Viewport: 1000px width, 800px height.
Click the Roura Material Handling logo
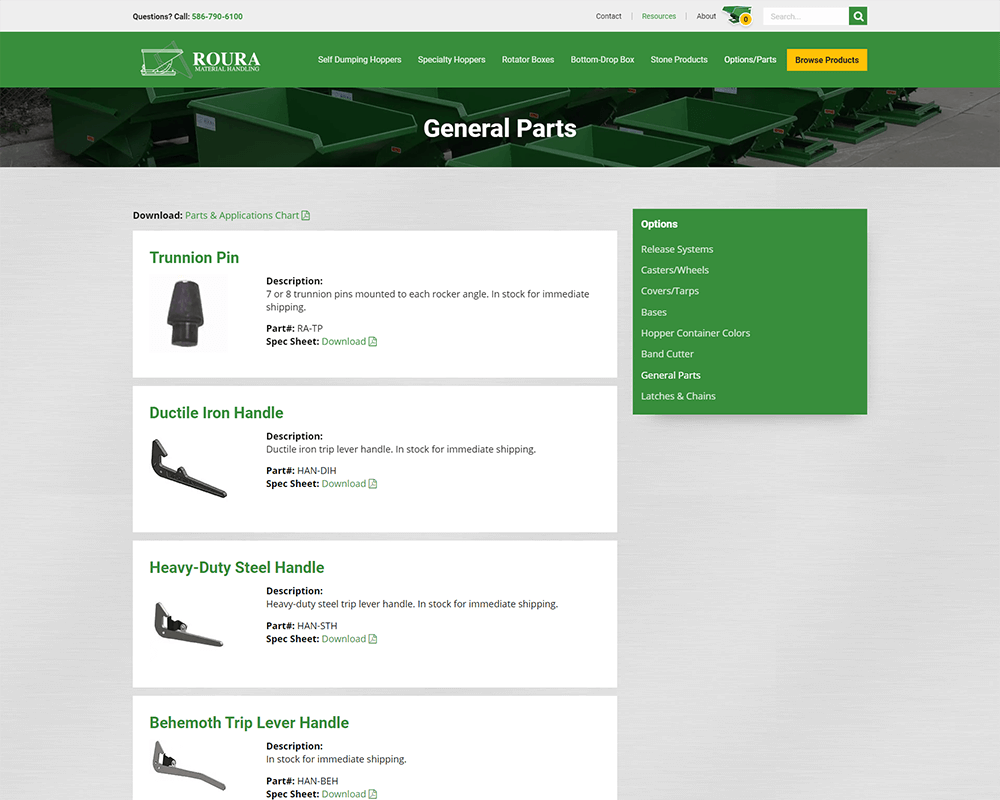pyautogui.click(x=200, y=59)
